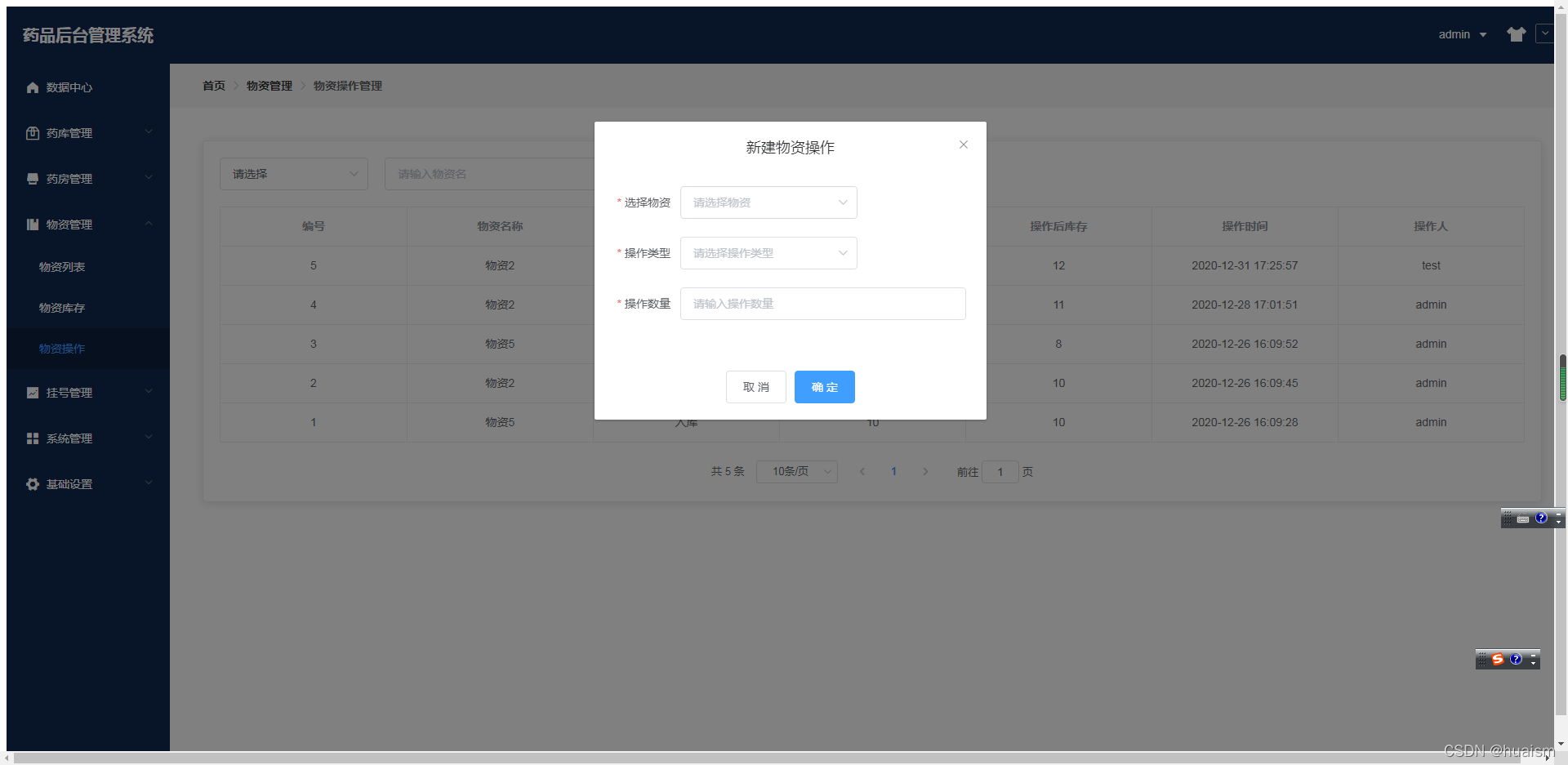Select page 1 in pagination
Screen dimensions: 1568x765
[x=894, y=471]
